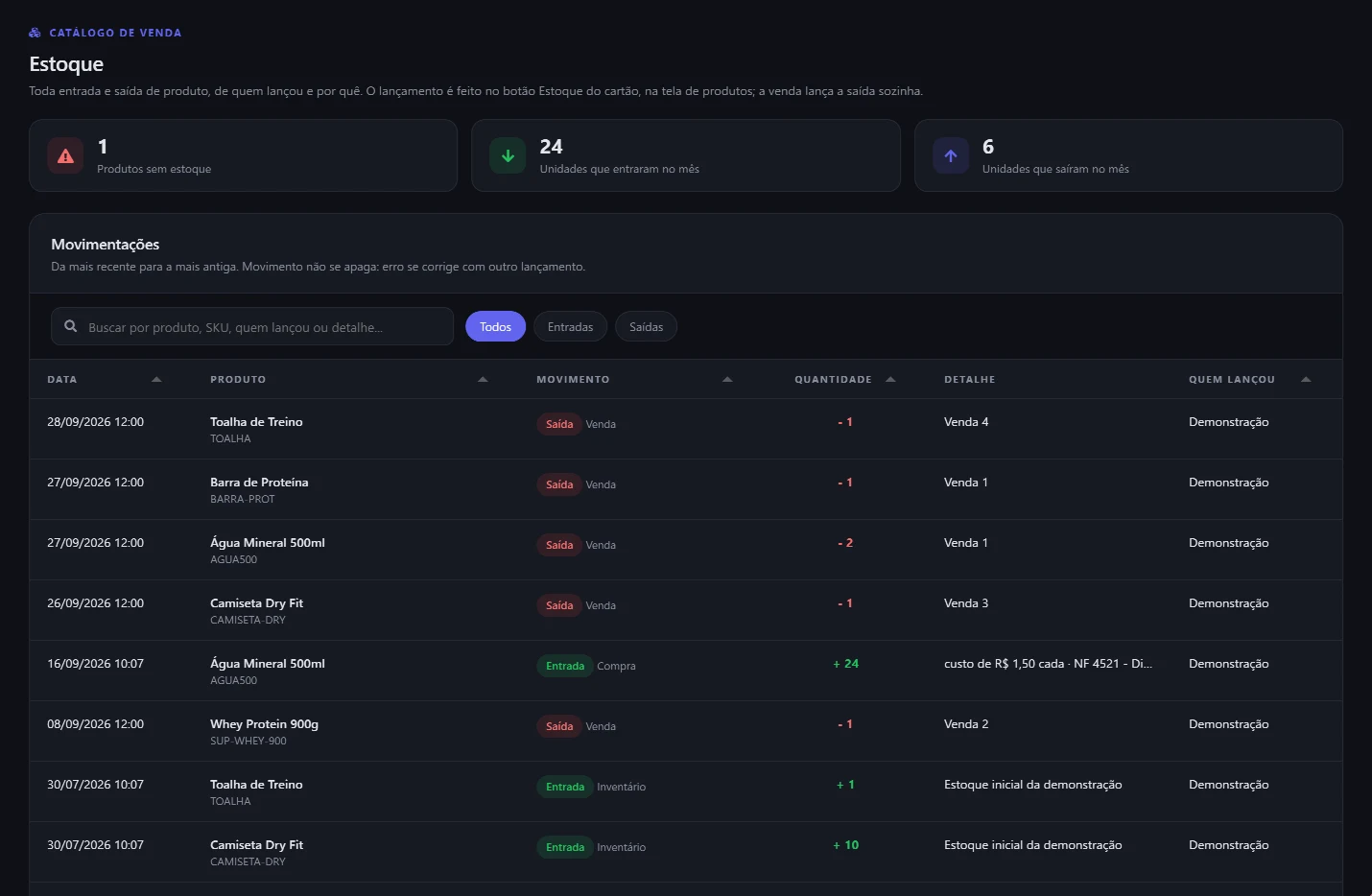Click the Whey Protein 900g product name
The width and height of the screenshot is (1372, 896).
pos(264,724)
